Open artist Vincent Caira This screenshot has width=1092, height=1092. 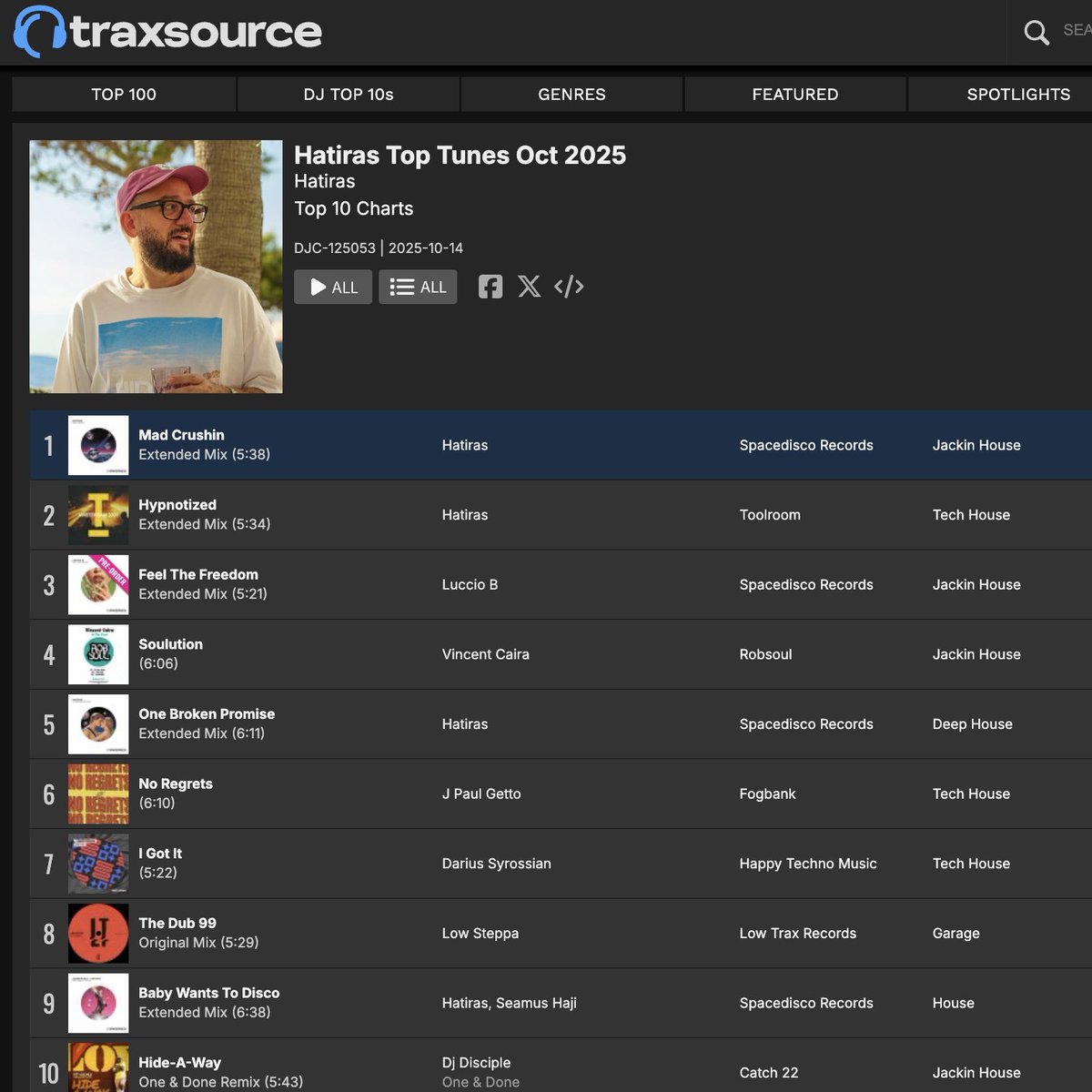486,654
